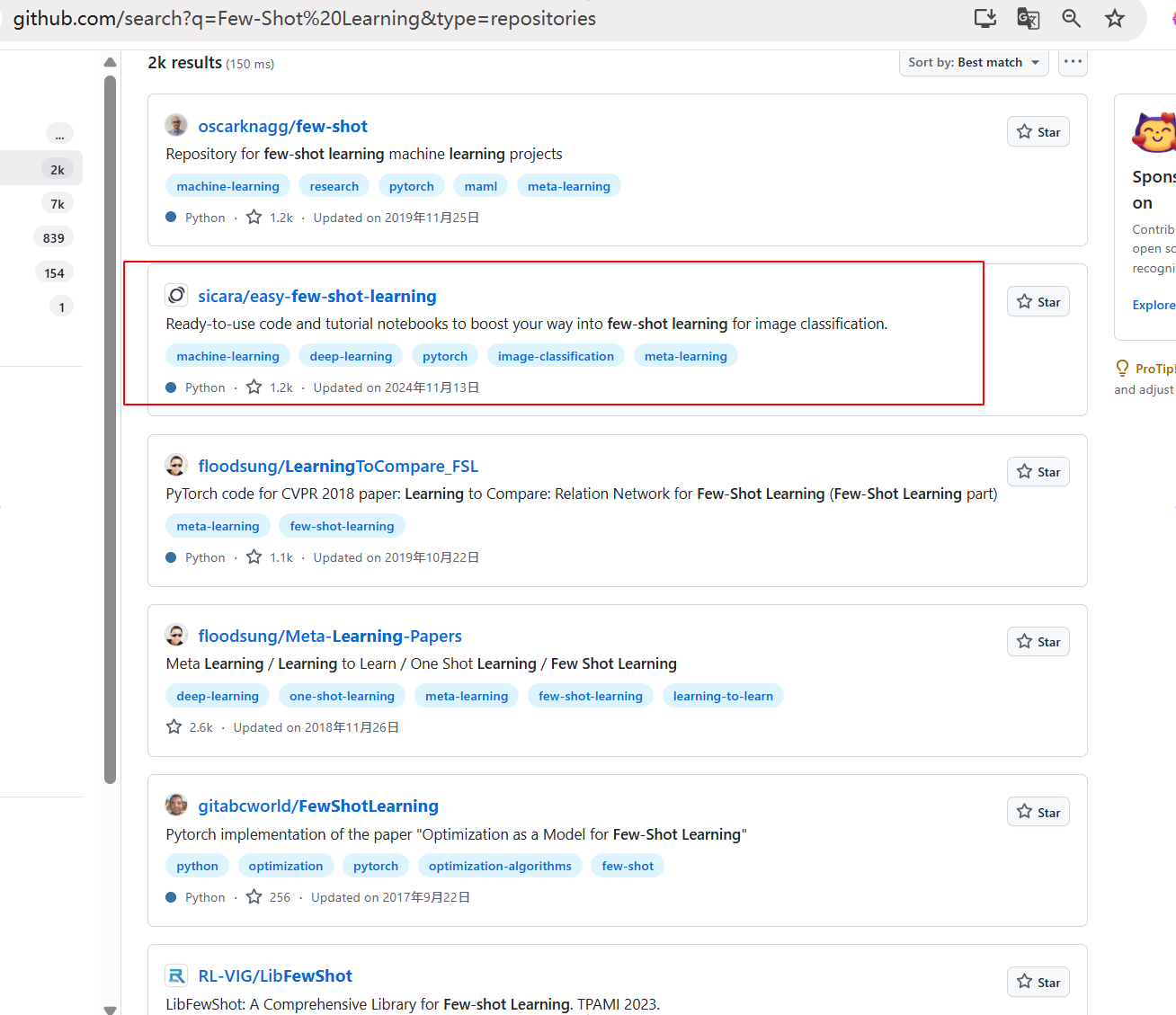Open sicara/easy-few-shot-learning repository link

pyautogui.click(x=317, y=296)
